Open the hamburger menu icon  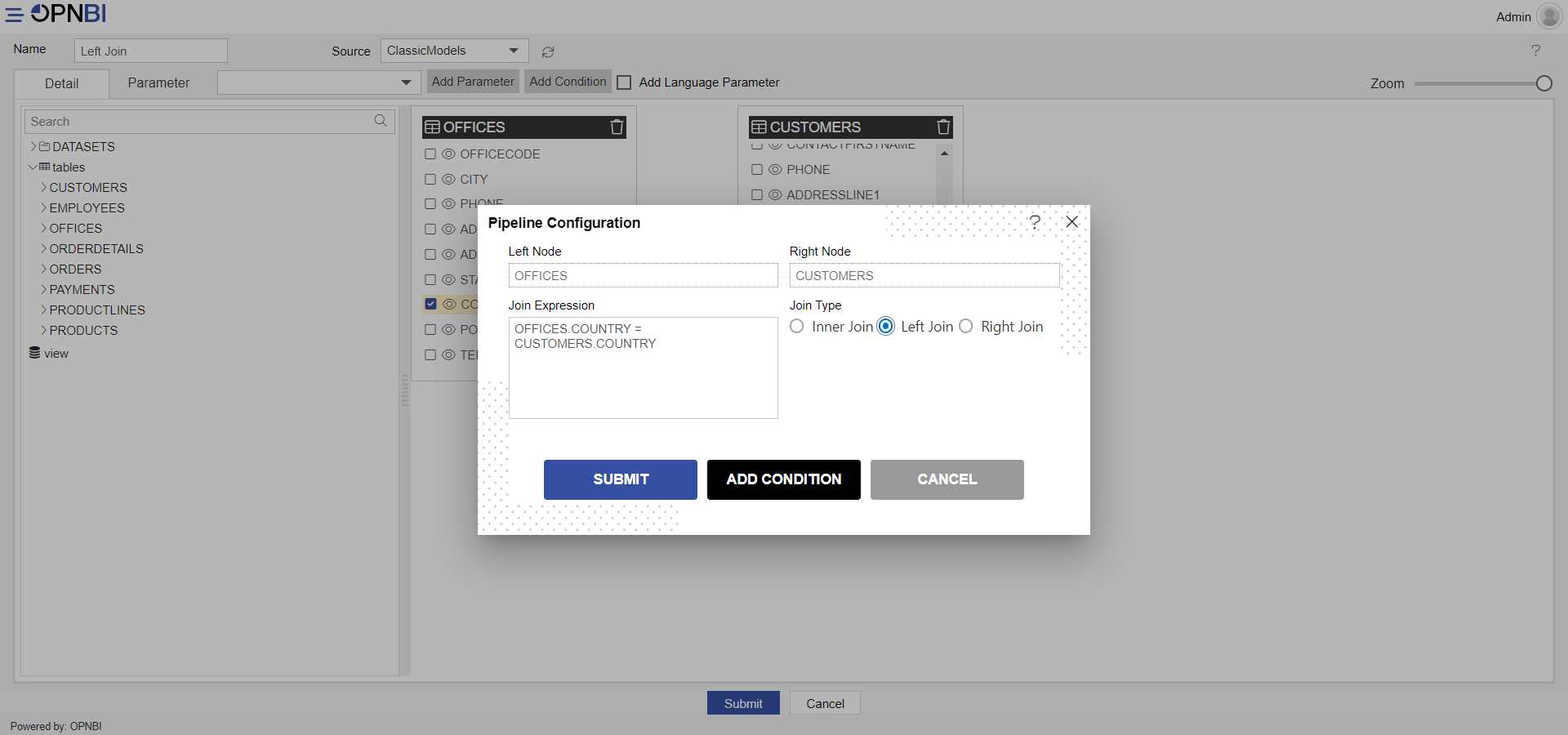tap(14, 15)
